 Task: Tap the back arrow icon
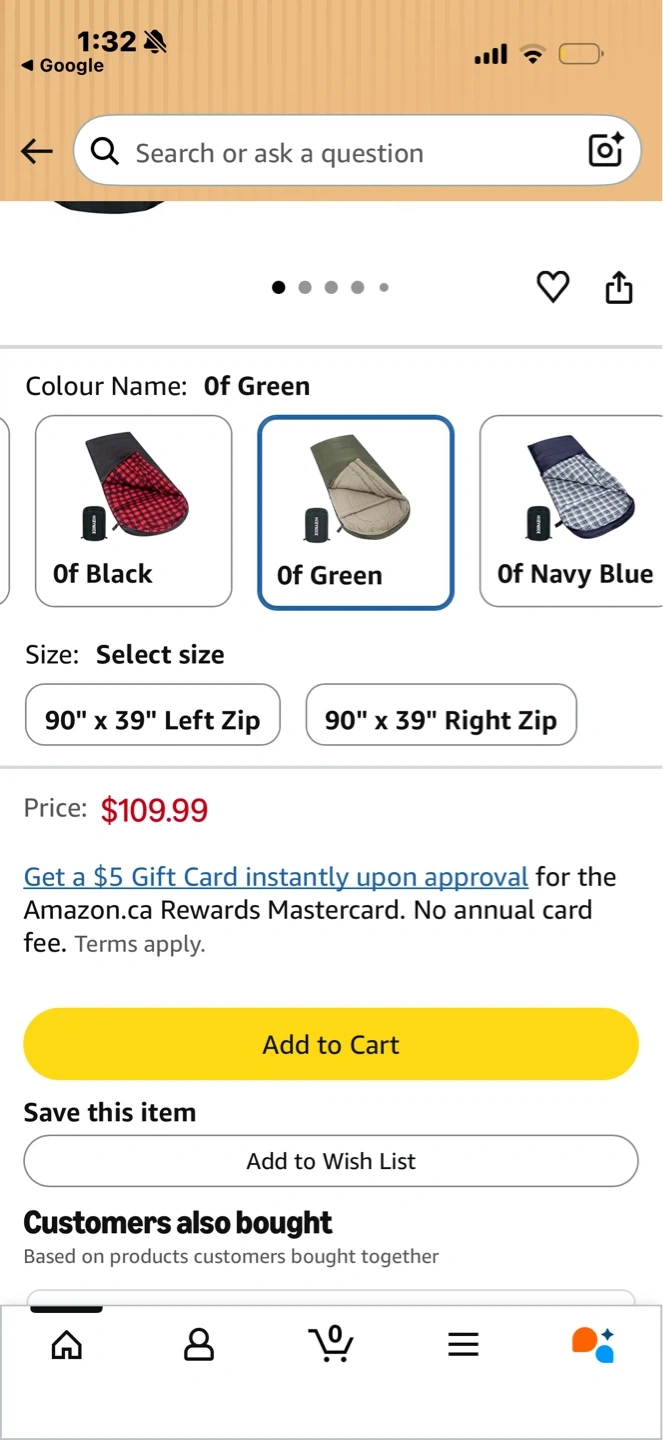(x=37, y=152)
